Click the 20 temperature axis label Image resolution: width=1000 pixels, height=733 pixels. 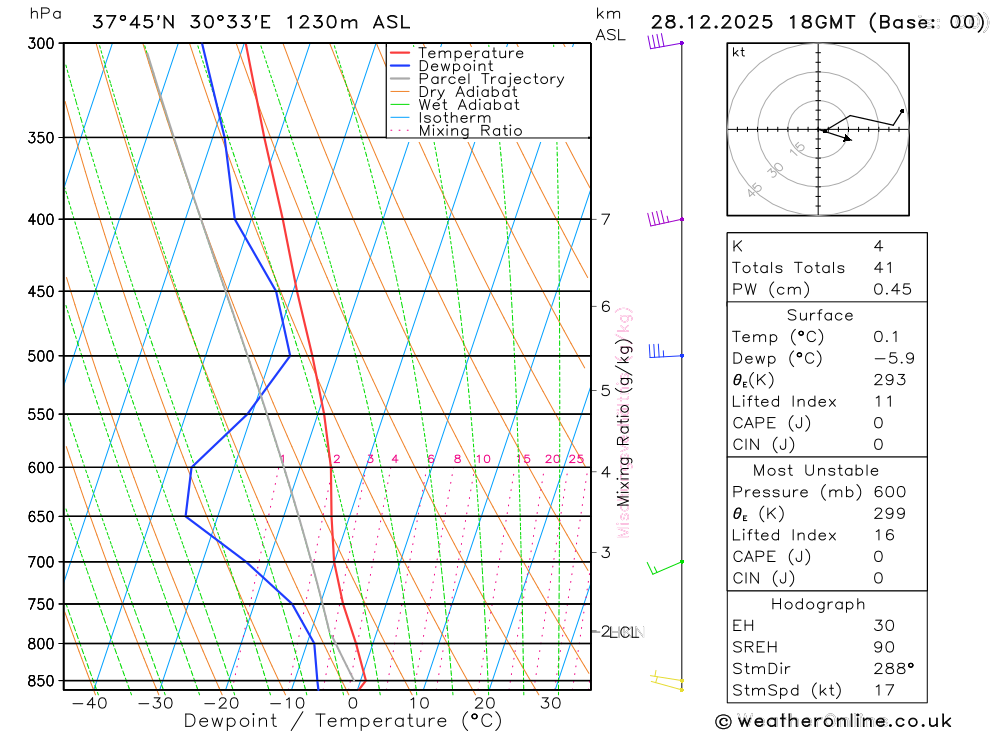[x=484, y=703]
